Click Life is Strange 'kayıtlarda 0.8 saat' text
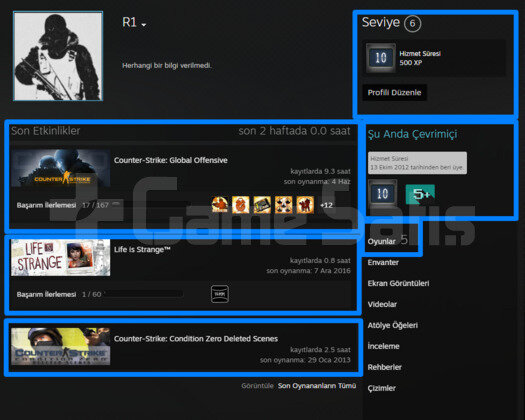Image resolution: width=525 pixels, height=420 pixels. [x=320, y=260]
